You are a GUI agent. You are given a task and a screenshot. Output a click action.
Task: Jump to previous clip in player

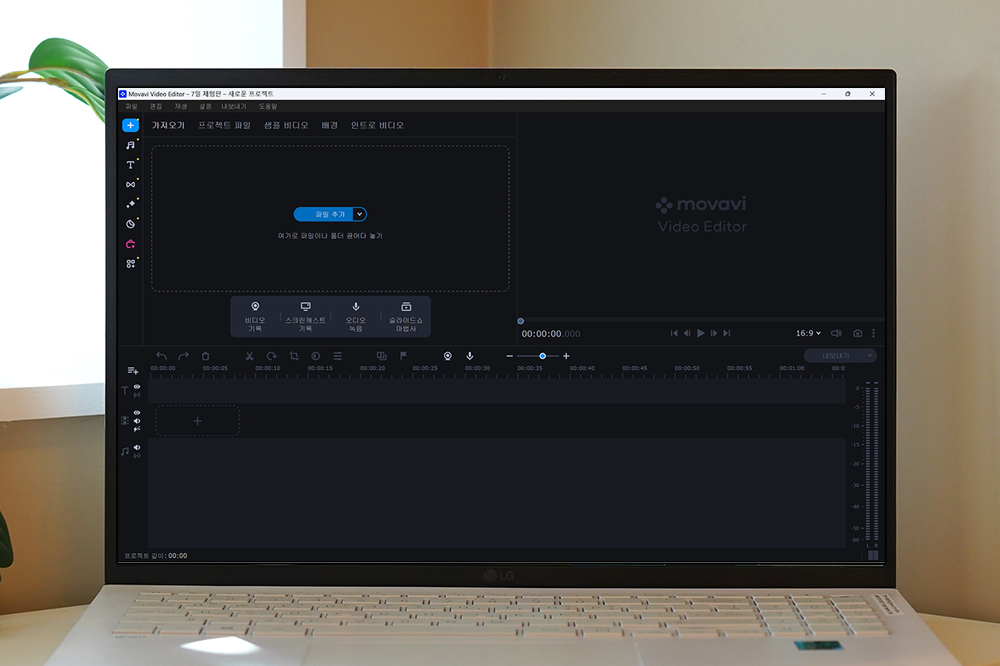coord(674,333)
